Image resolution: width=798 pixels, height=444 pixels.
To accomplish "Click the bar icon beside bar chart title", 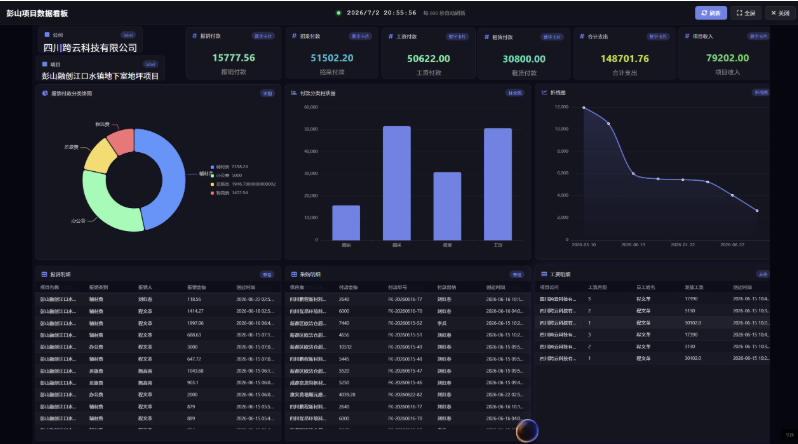I will click(294, 93).
